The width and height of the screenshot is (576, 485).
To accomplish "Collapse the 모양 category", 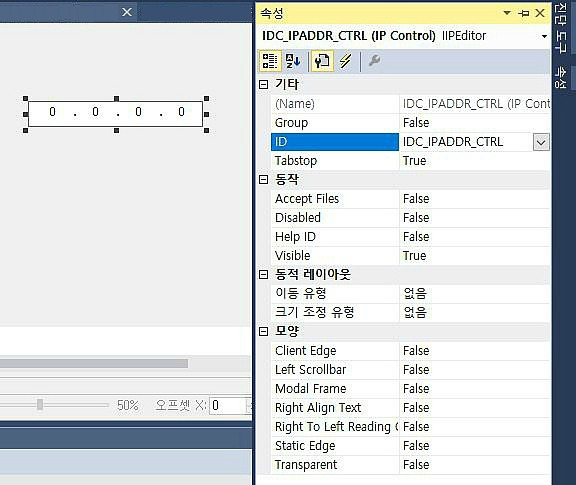I will [263, 331].
